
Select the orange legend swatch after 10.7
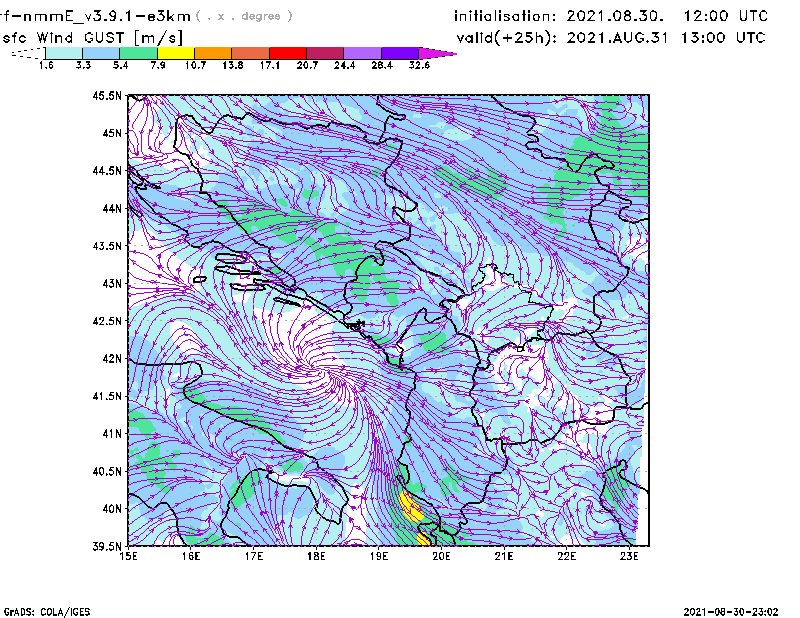pyautogui.click(x=213, y=53)
